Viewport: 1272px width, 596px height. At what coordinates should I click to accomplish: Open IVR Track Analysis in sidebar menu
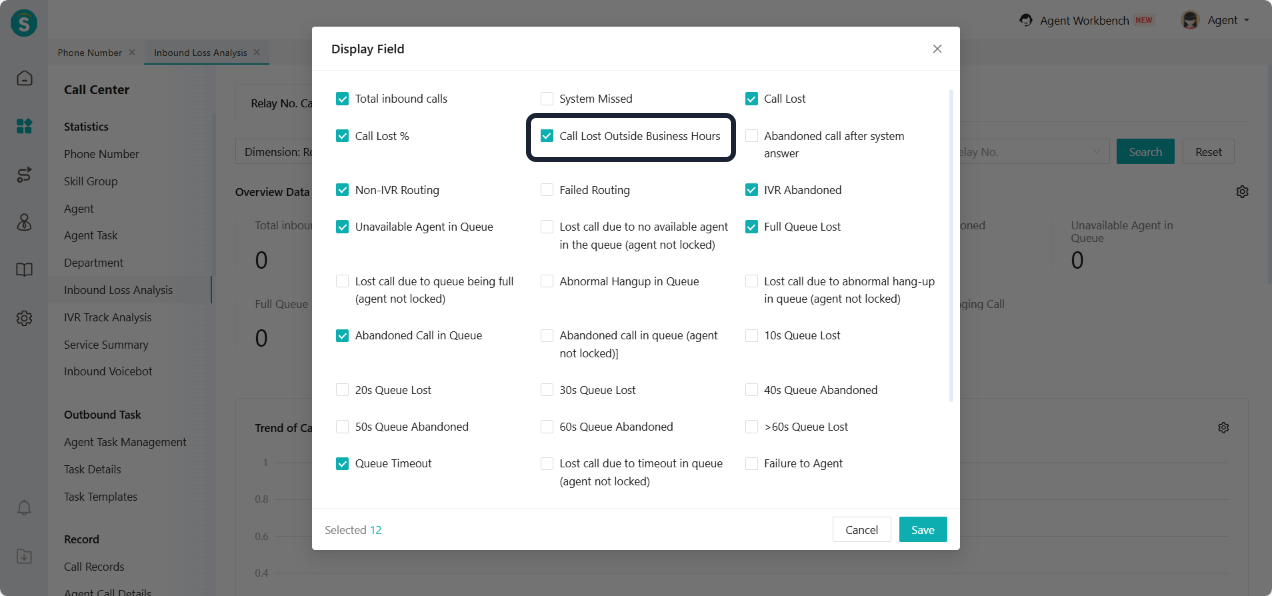coord(108,317)
